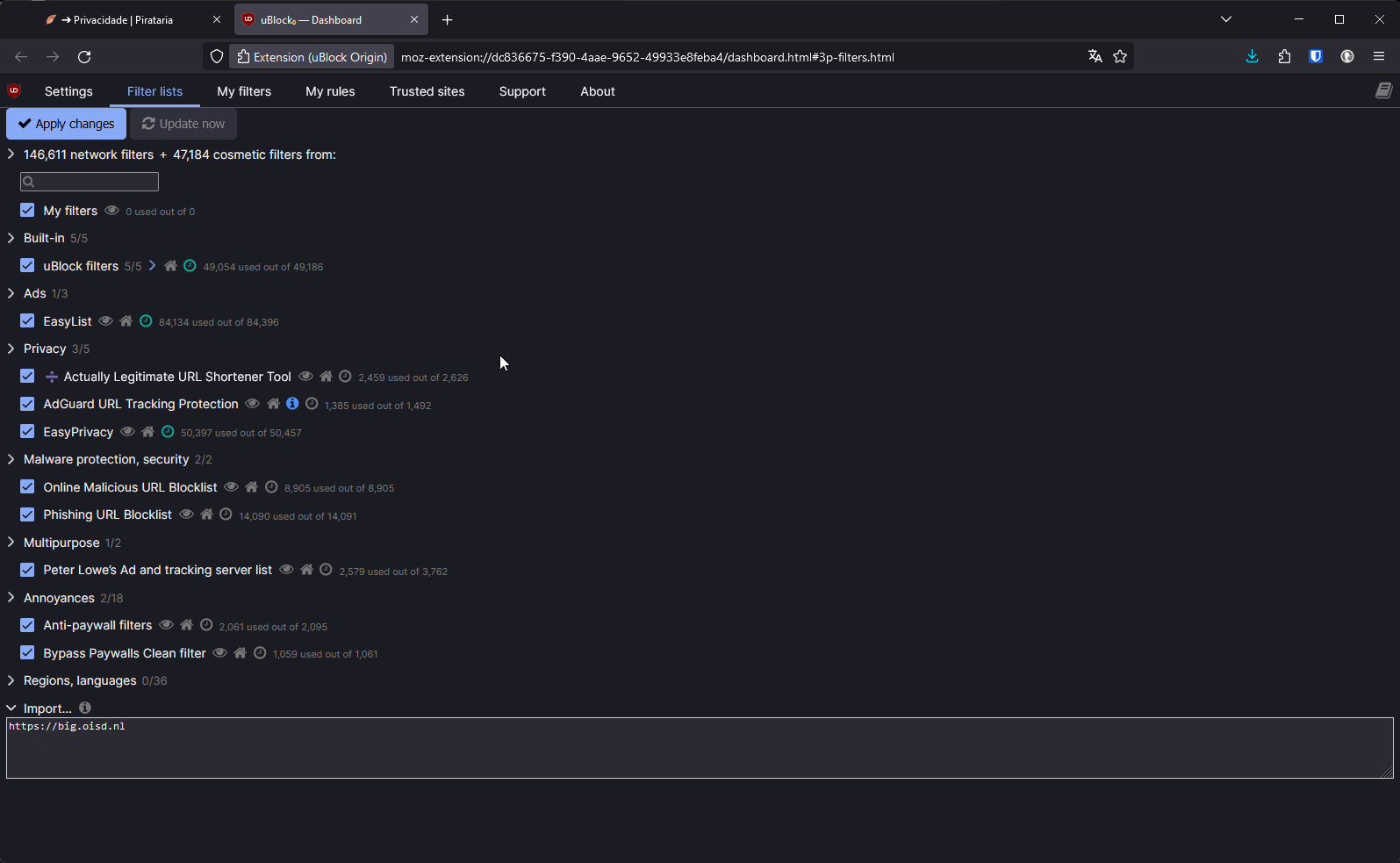
Task: Expand the Ads section
Action: point(11,293)
